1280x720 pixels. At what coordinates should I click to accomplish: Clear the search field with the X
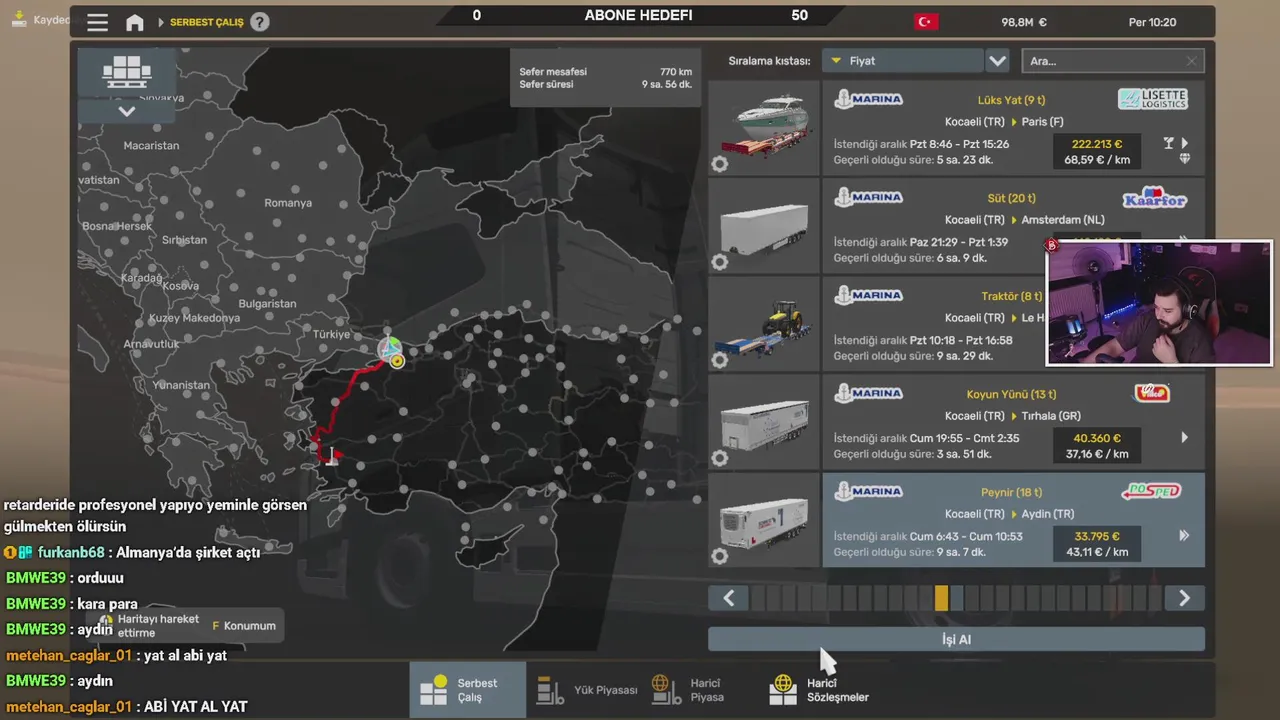coord(1191,61)
